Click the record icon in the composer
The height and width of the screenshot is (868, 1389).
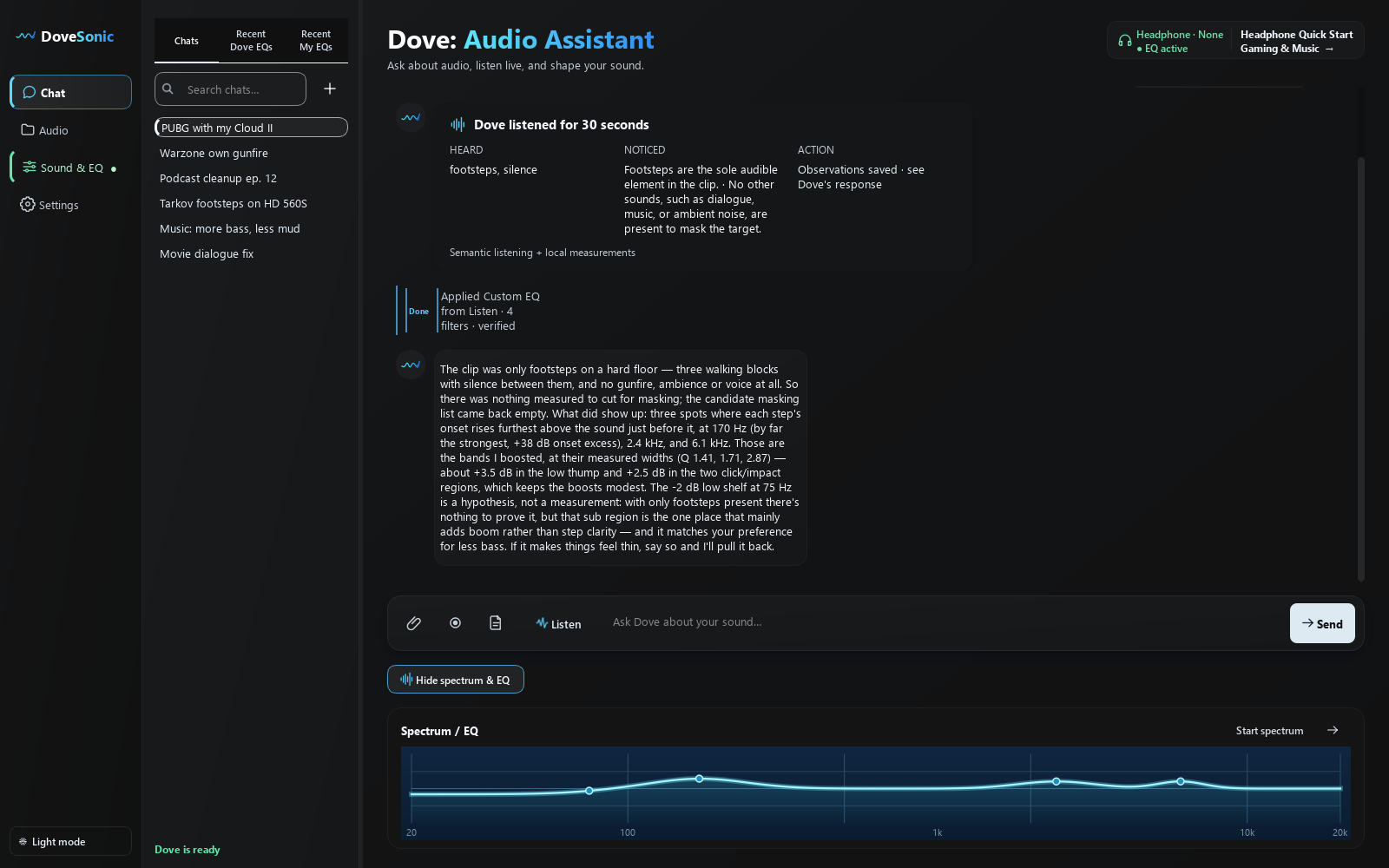[455, 623]
